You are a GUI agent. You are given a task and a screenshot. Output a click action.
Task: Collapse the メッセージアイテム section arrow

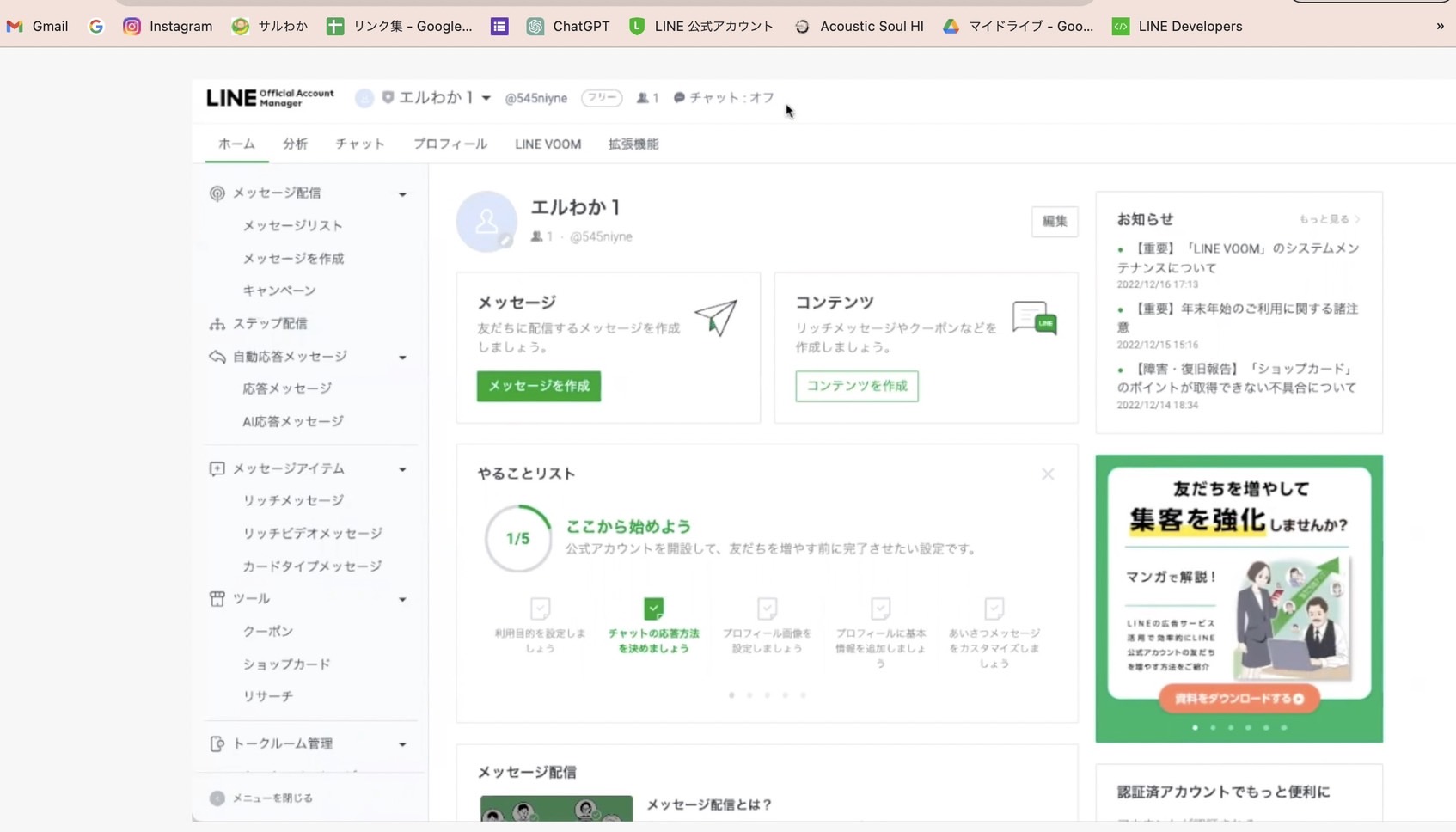pyautogui.click(x=402, y=469)
